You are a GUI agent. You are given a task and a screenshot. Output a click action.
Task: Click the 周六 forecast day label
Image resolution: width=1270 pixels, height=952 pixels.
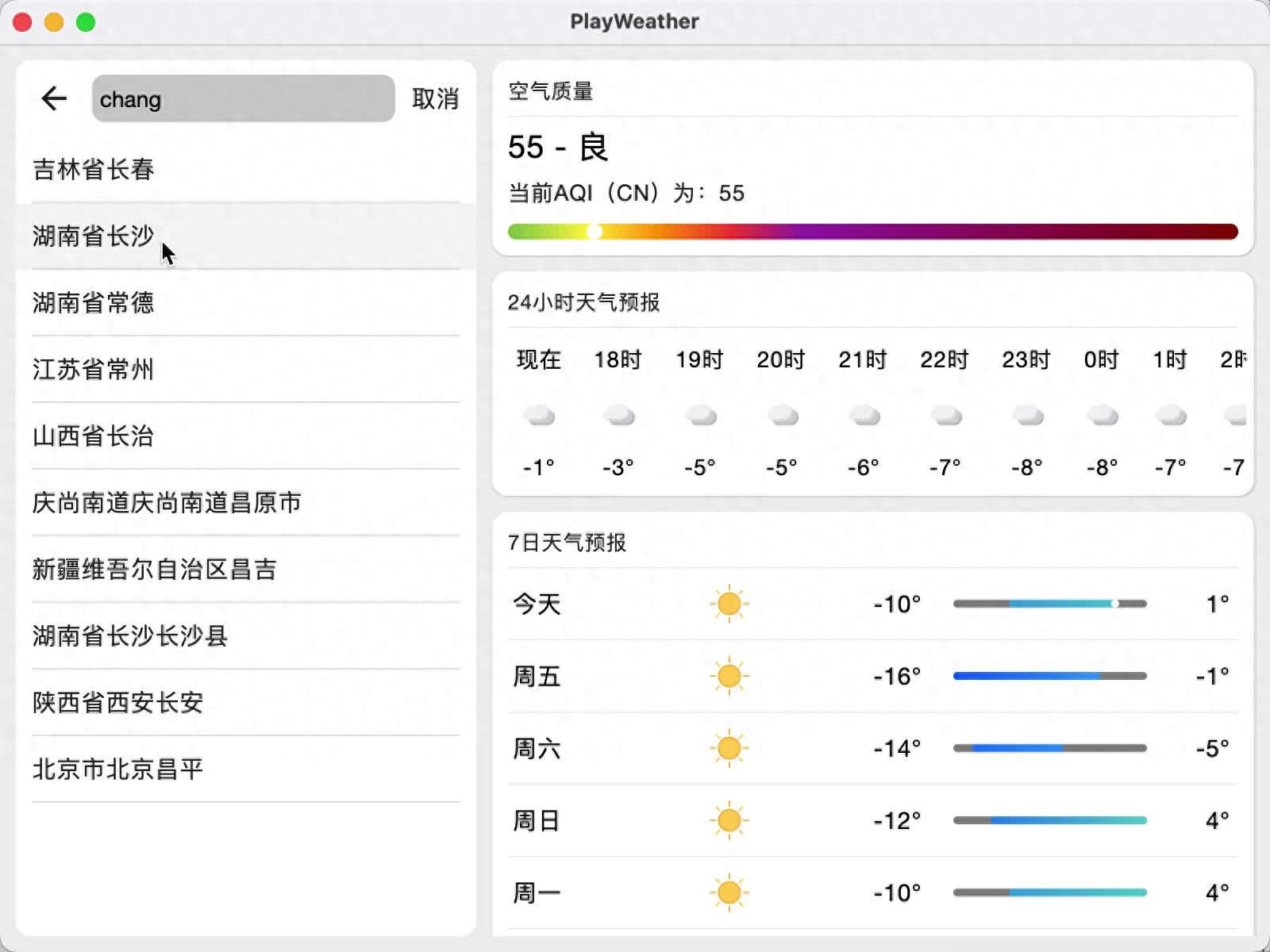click(537, 748)
